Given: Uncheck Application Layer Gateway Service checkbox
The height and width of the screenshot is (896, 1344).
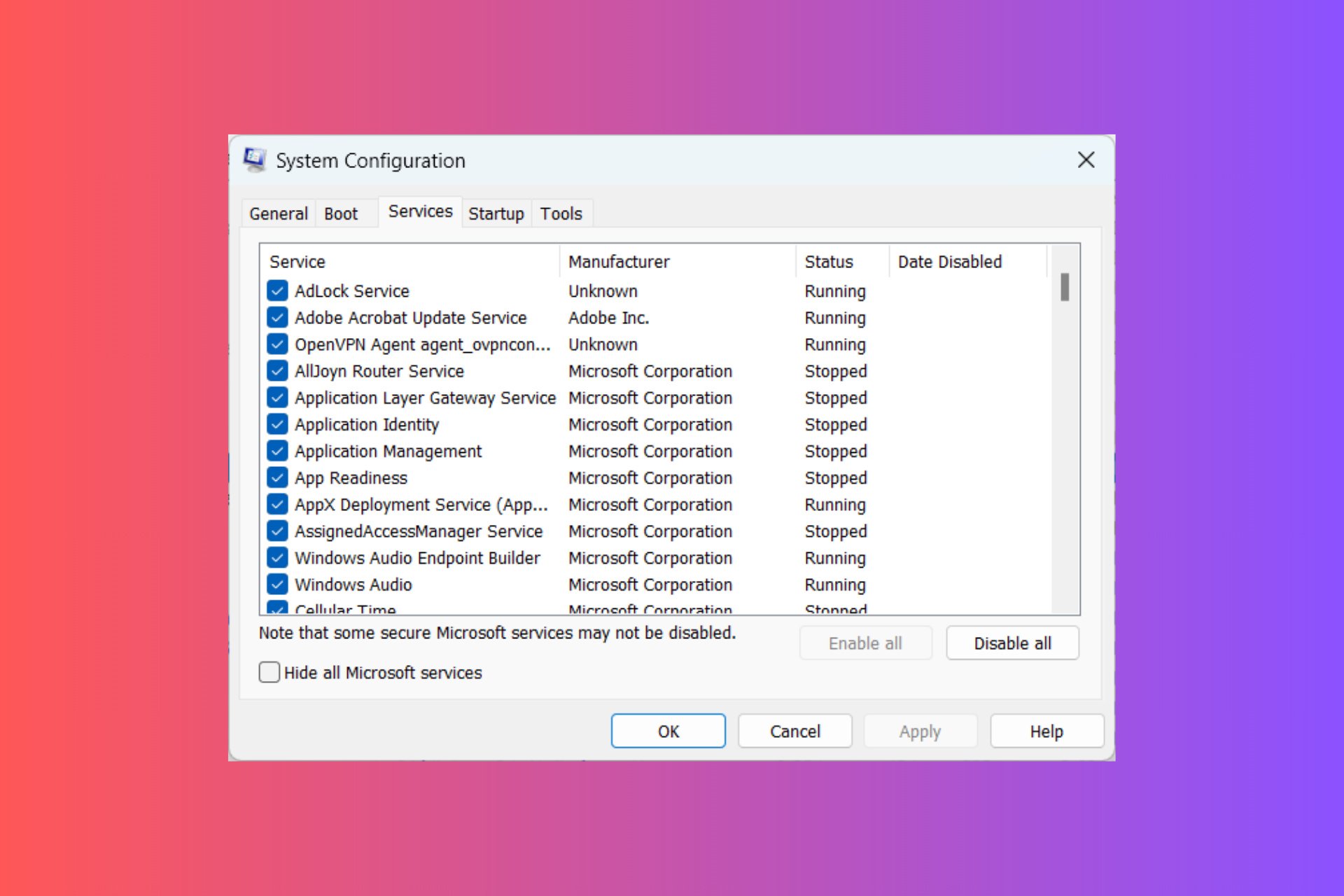Looking at the screenshot, I should tap(277, 397).
